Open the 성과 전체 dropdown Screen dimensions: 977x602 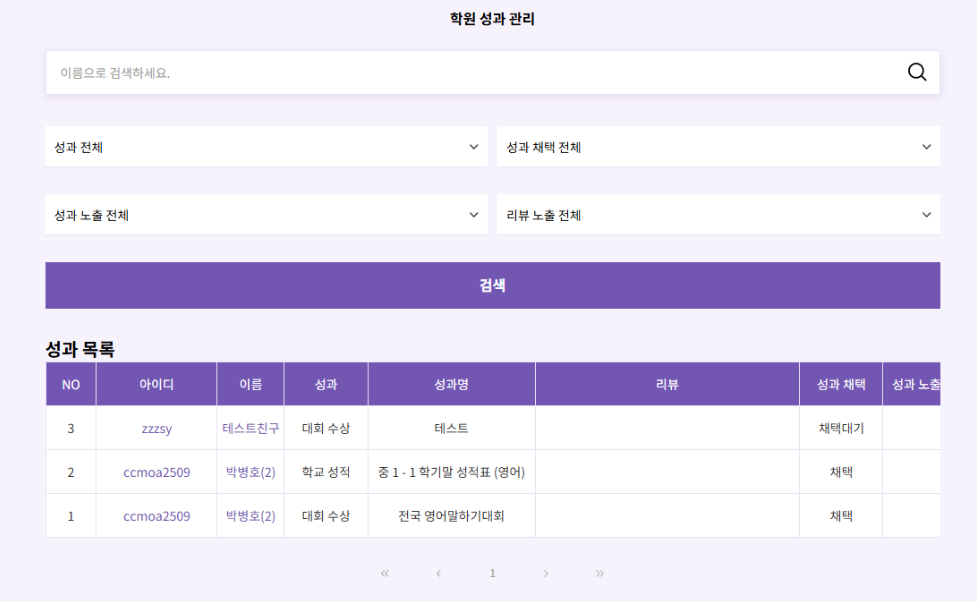[x=267, y=146]
